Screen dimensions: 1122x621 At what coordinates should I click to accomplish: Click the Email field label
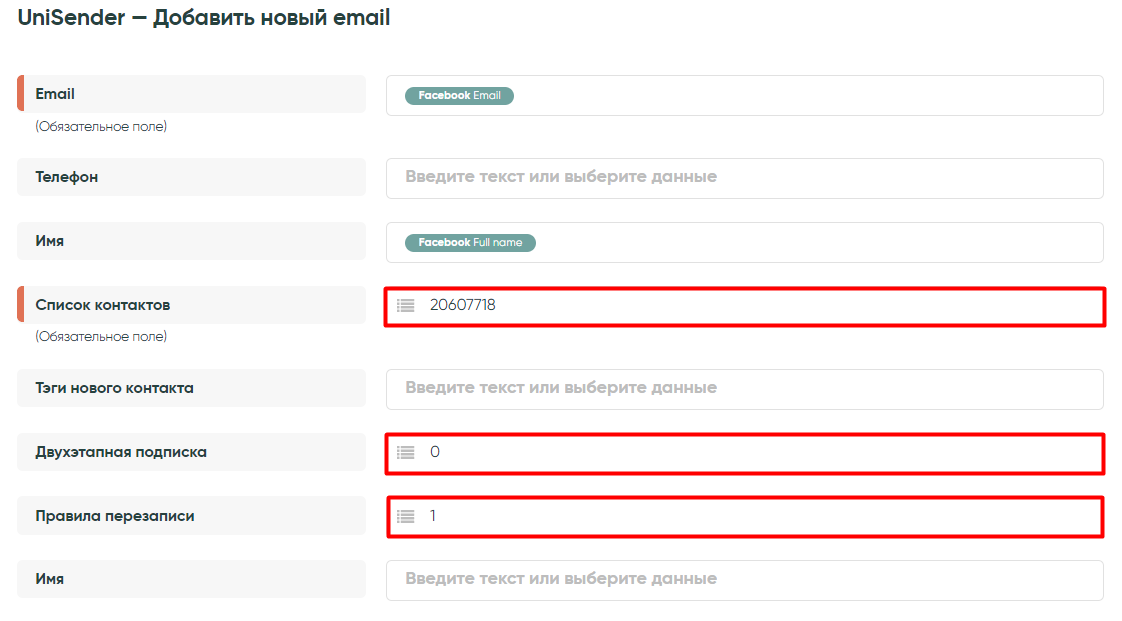tap(55, 94)
